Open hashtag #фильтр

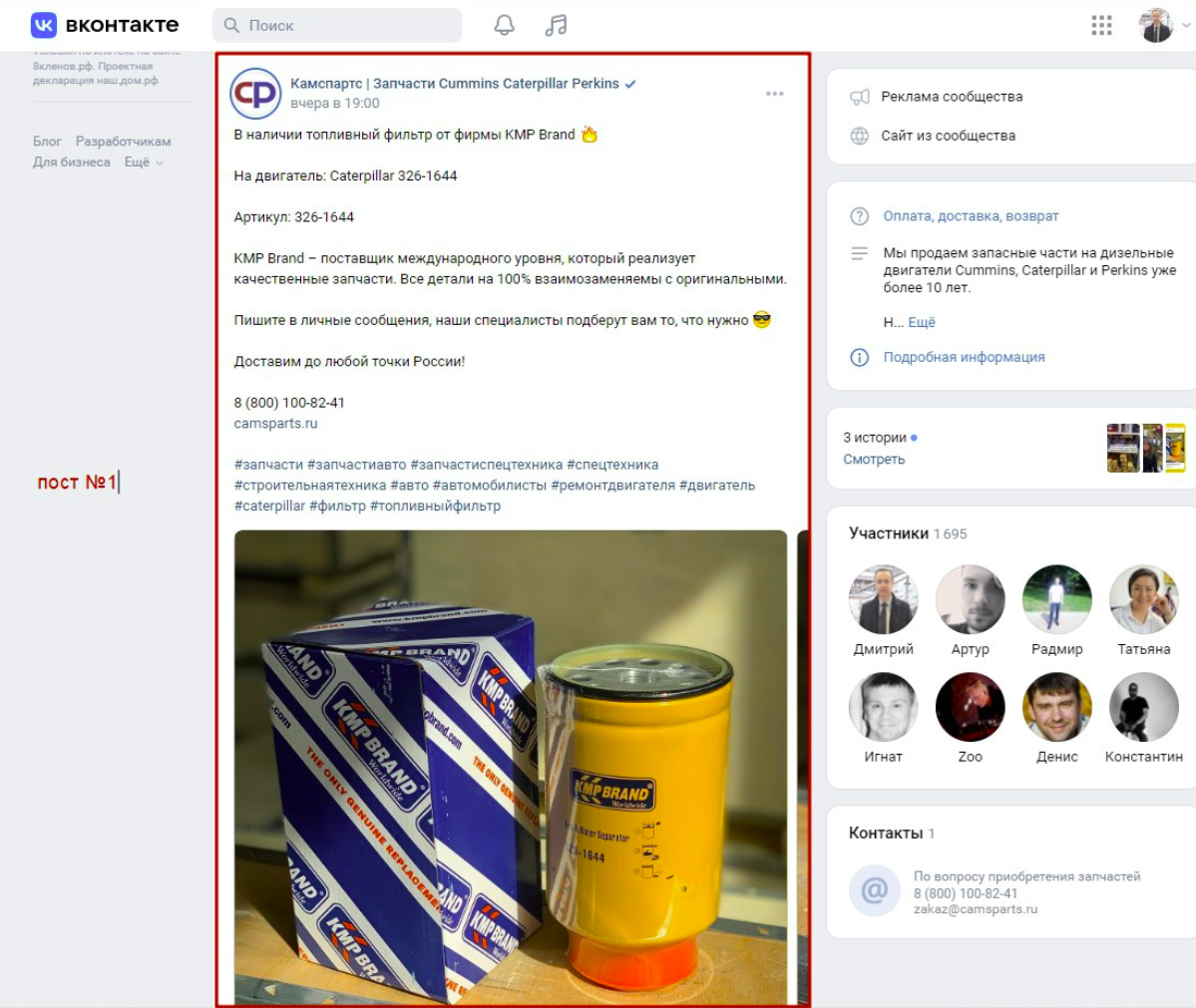point(338,505)
